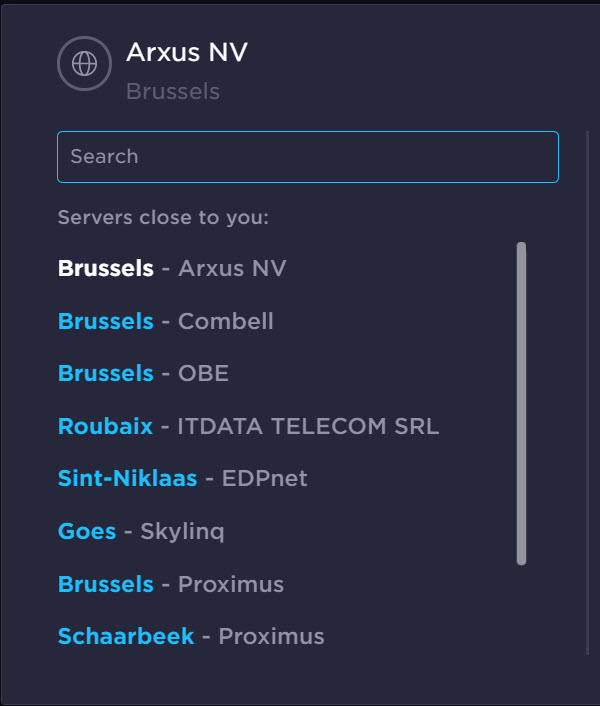Open the Sint-Niklaas city link
This screenshot has height=706, width=600.
pyautogui.click(x=127, y=479)
